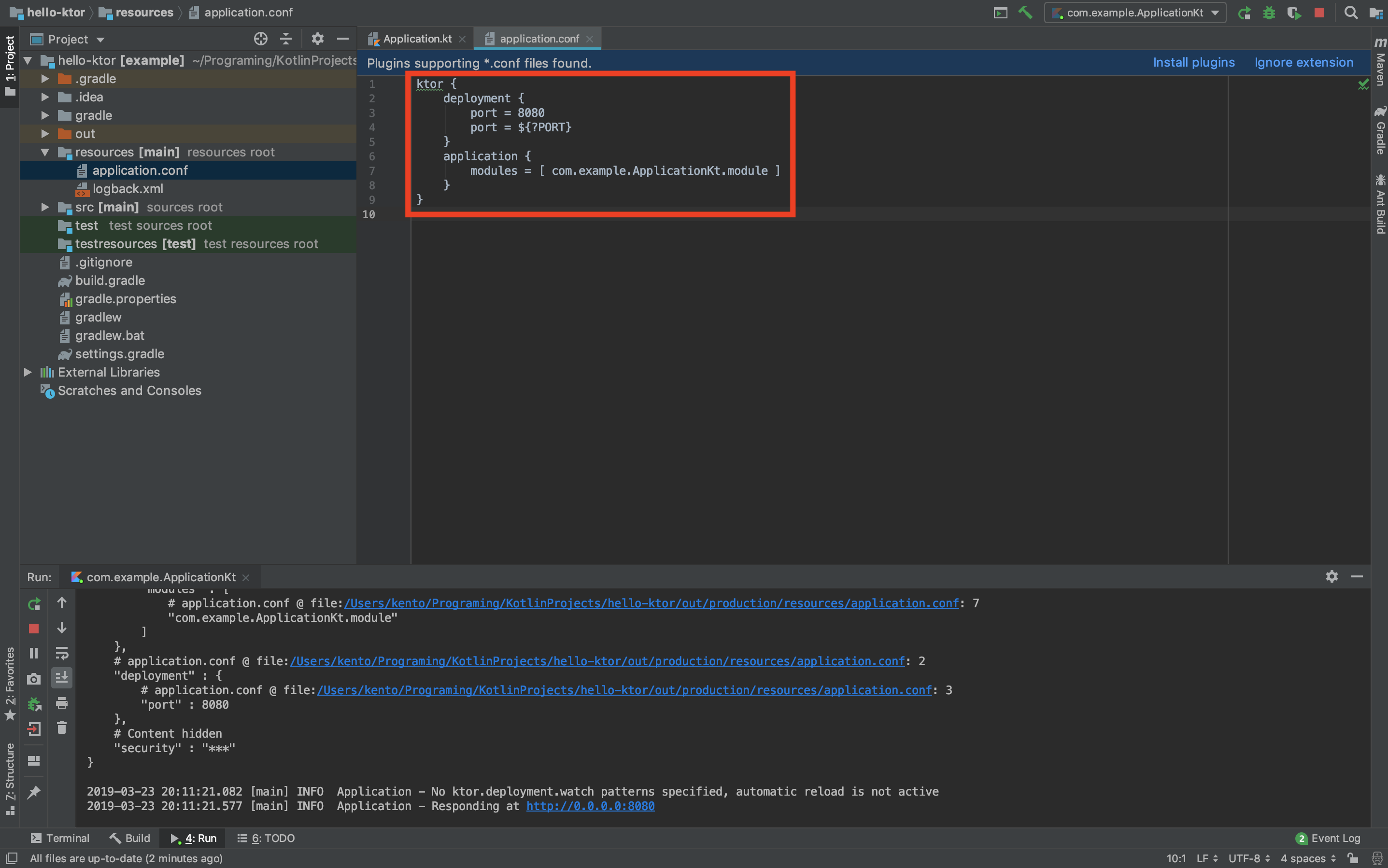Open the UTF-8 encoding selector in status bar

[1248, 858]
